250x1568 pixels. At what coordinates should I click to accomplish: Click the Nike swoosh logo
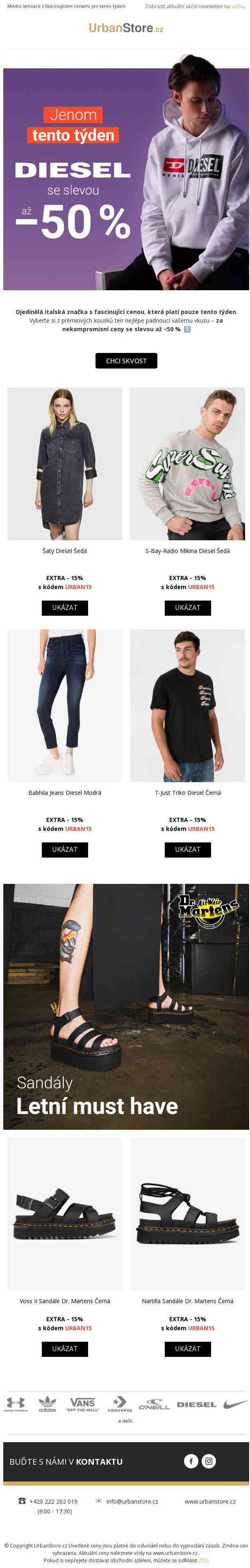pos(235,1404)
